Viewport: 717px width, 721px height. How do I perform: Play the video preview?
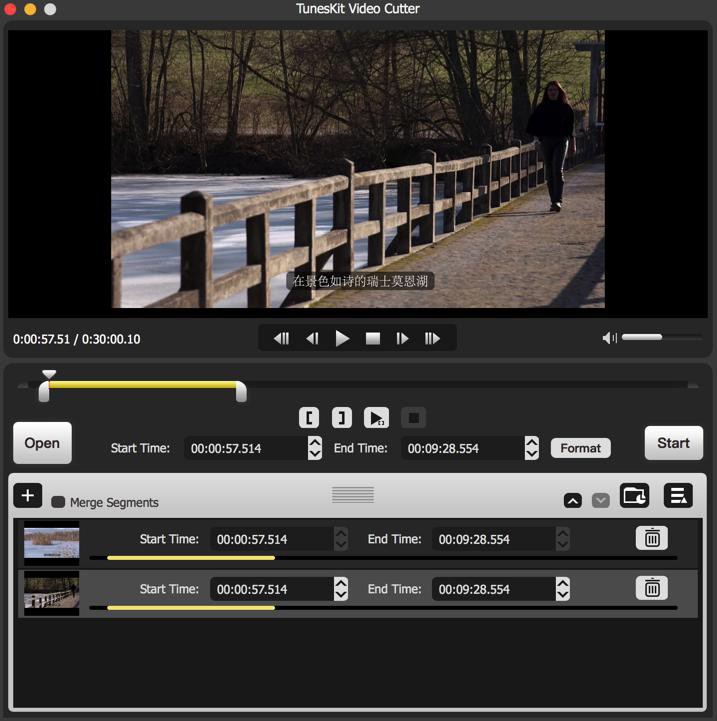click(x=342, y=338)
